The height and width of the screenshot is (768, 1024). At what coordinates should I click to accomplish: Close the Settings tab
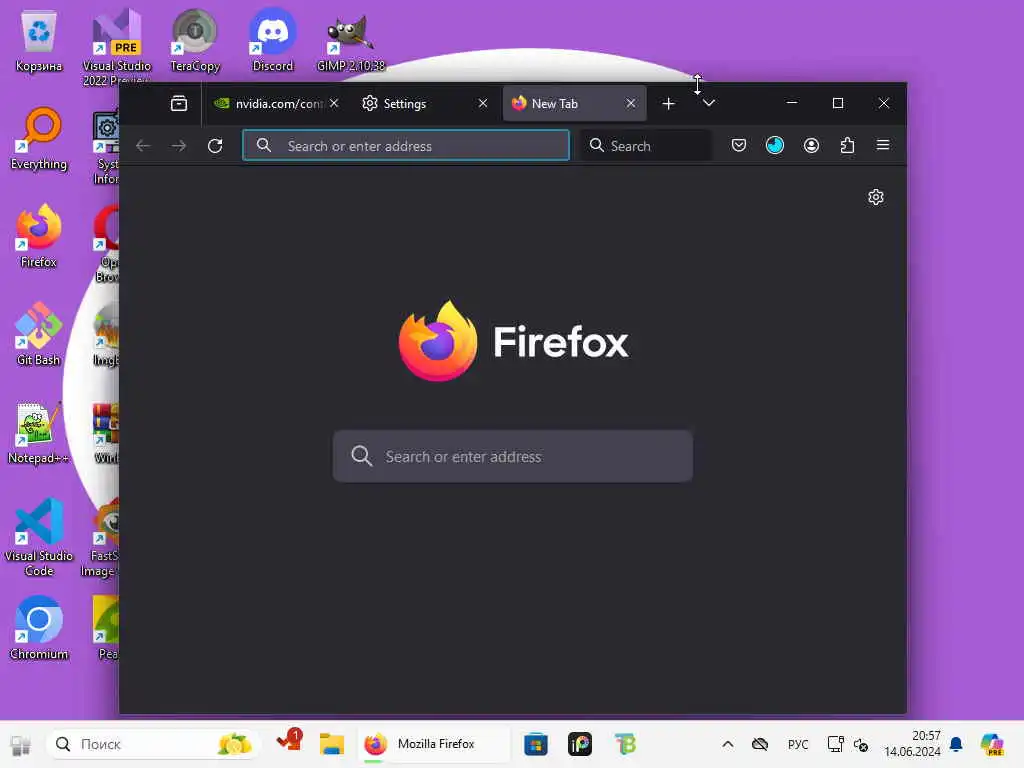tap(483, 103)
